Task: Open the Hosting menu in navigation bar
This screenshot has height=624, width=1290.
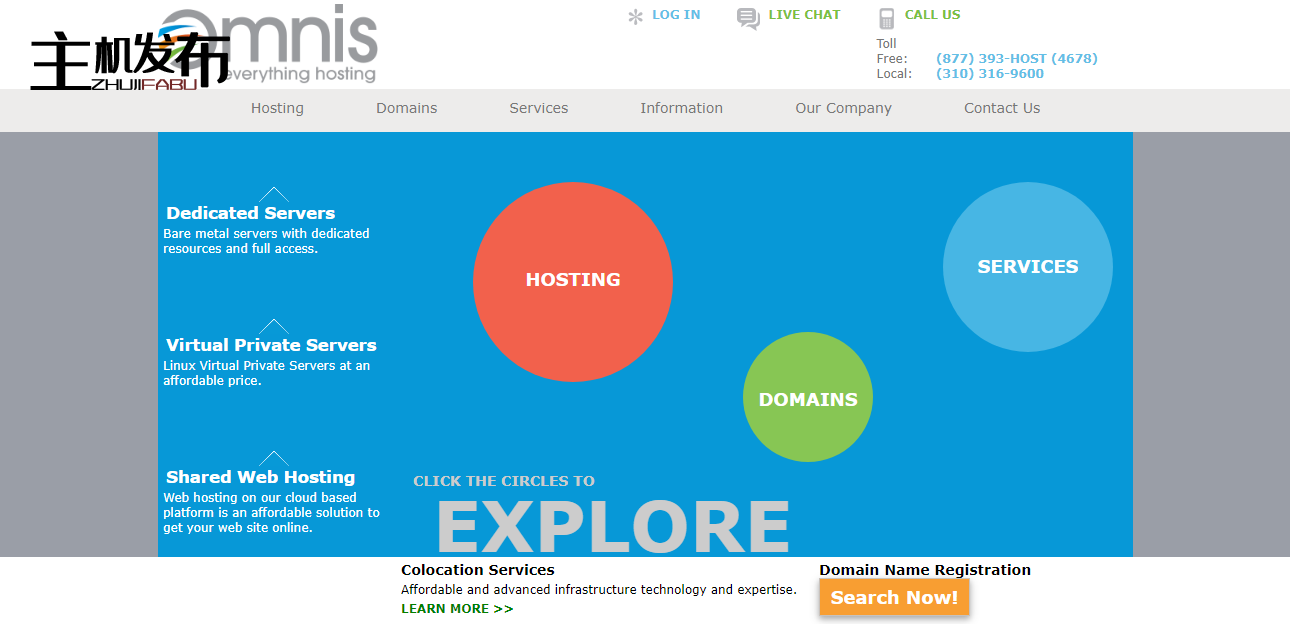Action: click(x=277, y=108)
